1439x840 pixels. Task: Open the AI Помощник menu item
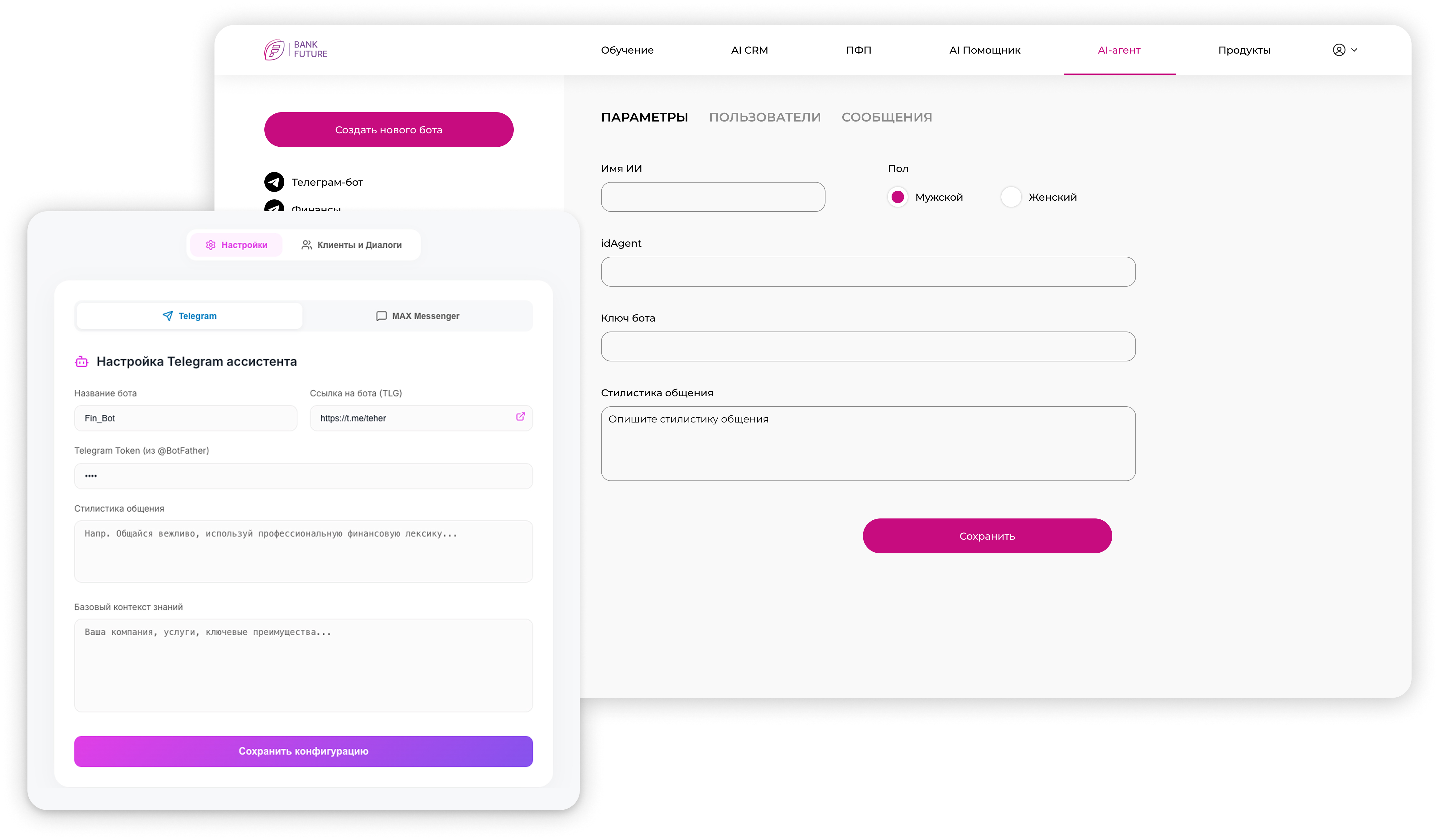[984, 50]
